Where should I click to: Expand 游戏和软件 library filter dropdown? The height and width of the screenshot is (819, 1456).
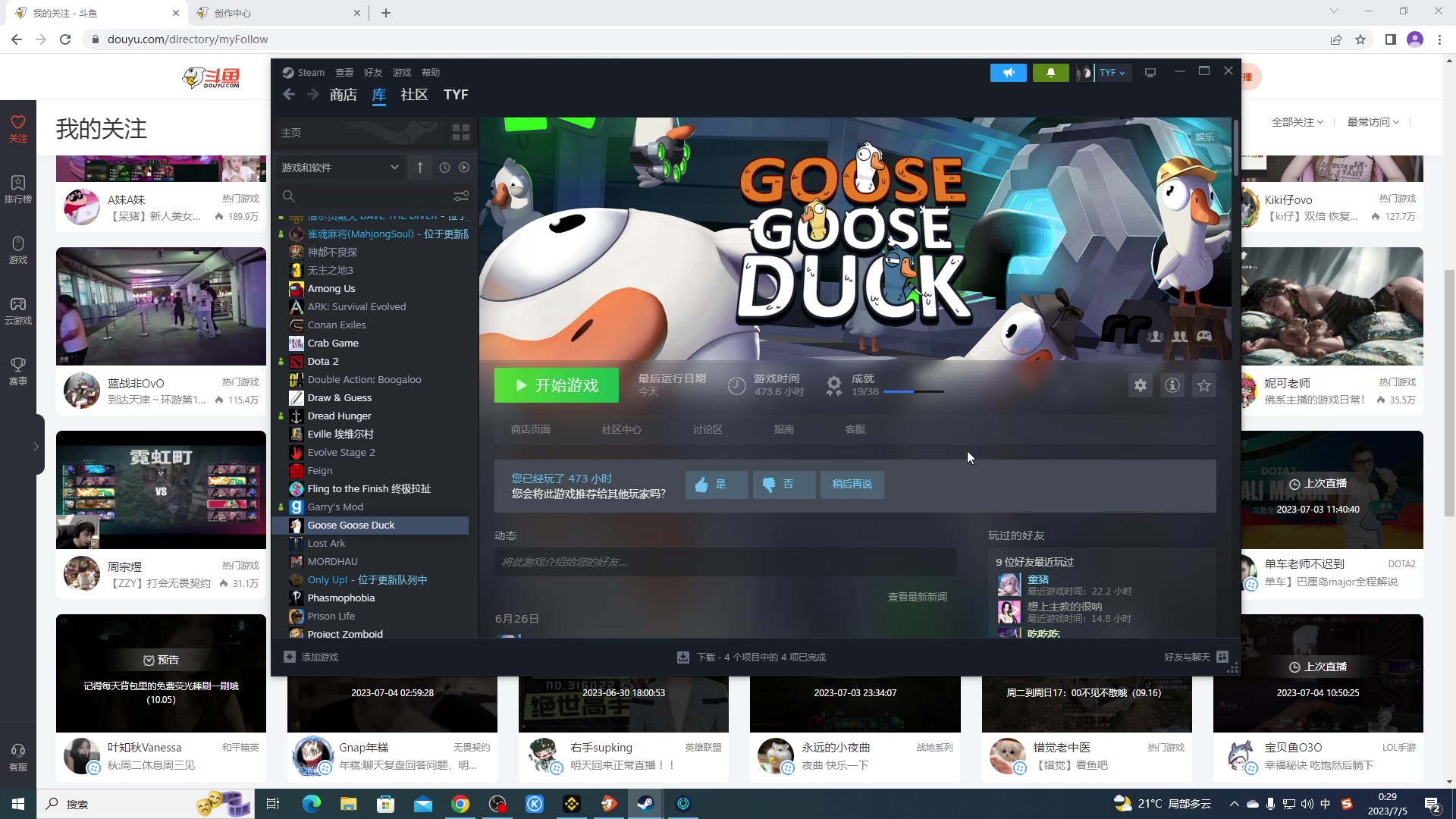[340, 168]
